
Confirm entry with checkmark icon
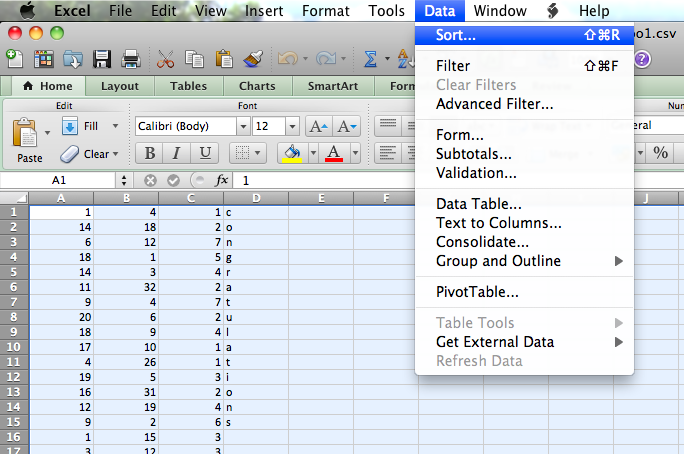click(x=174, y=181)
